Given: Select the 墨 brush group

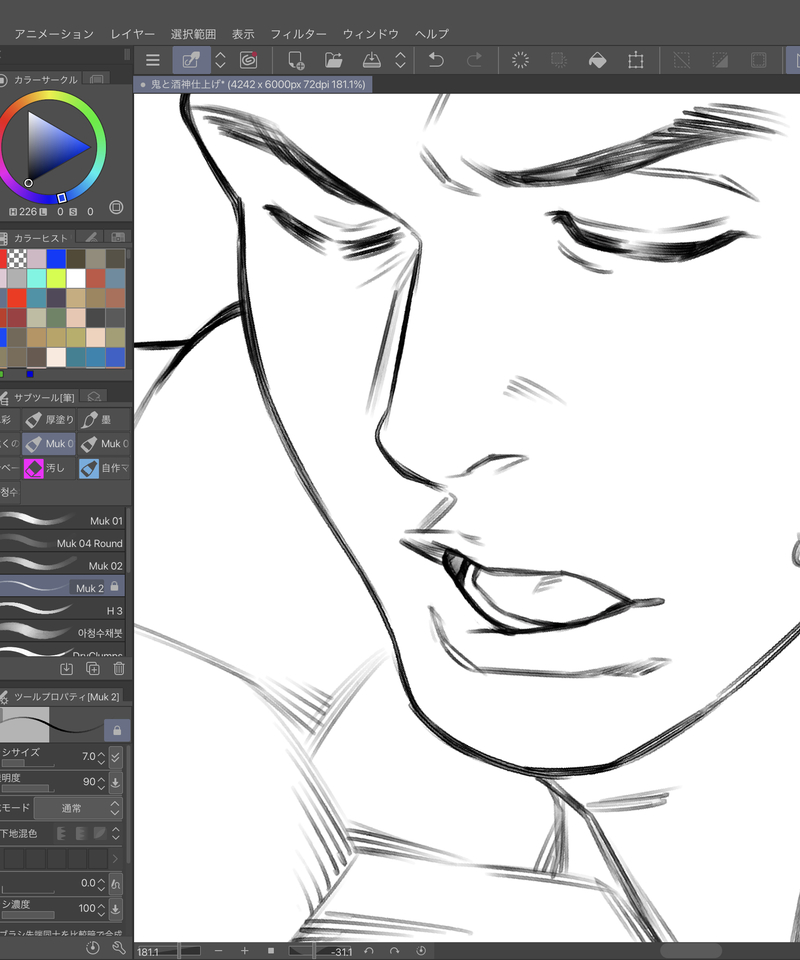Looking at the screenshot, I should tap(104, 419).
